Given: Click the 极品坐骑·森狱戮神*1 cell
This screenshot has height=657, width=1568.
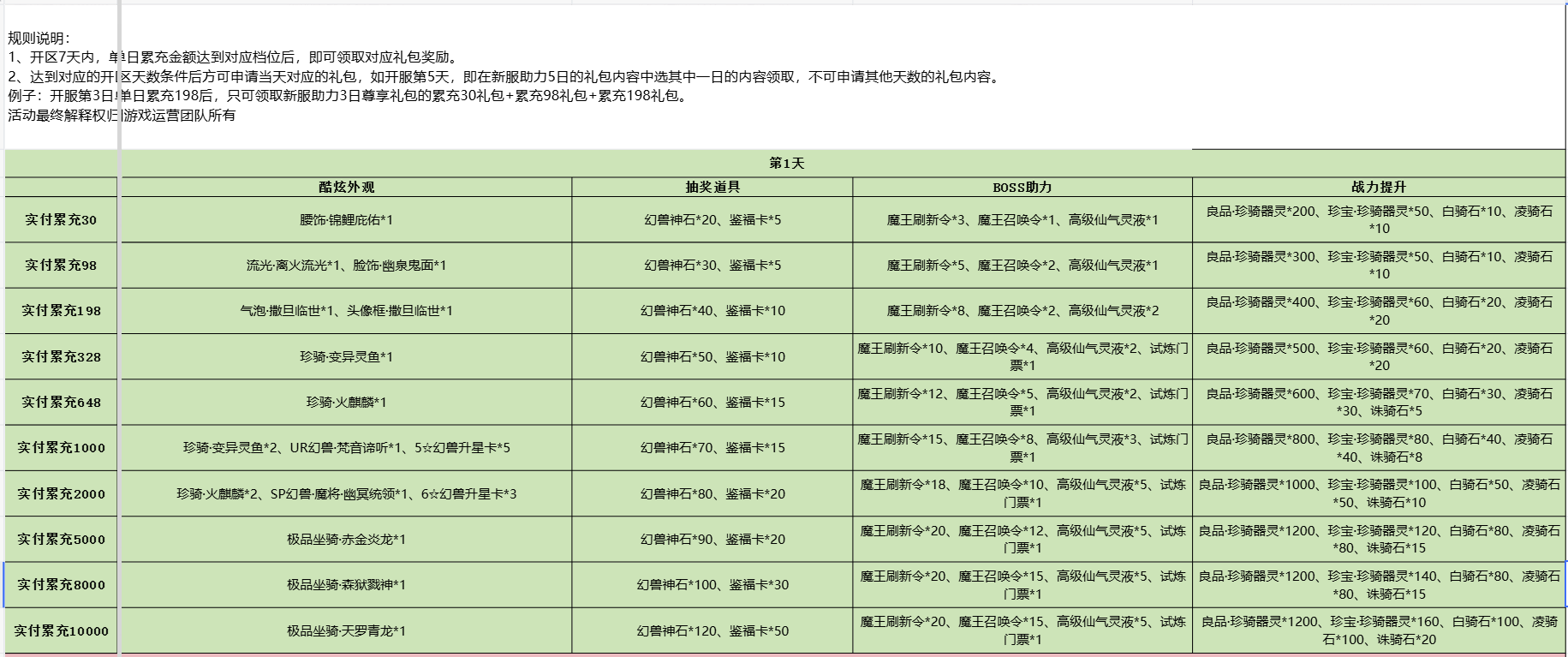Looking at the screenshot, I should (346, 585).
